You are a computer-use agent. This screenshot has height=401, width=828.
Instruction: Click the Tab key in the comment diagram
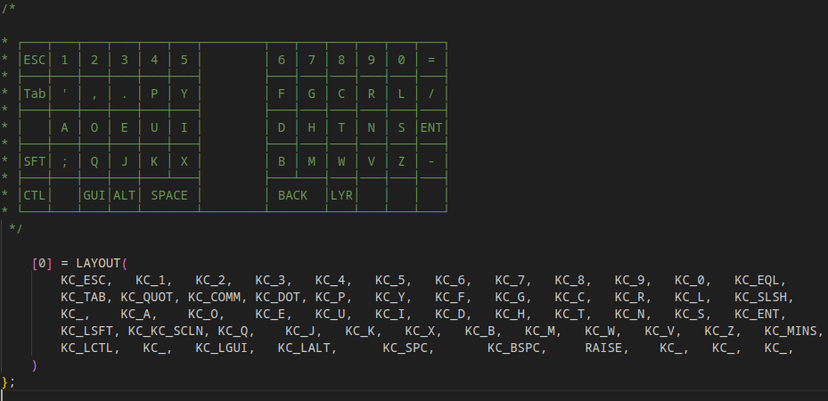(35, 93)
